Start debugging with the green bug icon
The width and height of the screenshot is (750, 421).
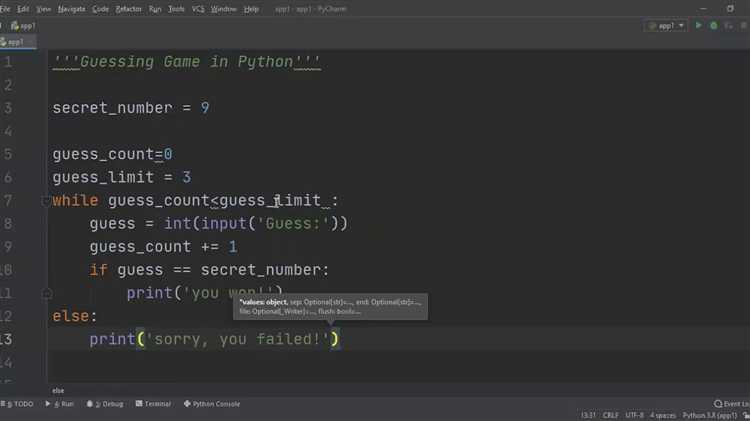(714, 25)
